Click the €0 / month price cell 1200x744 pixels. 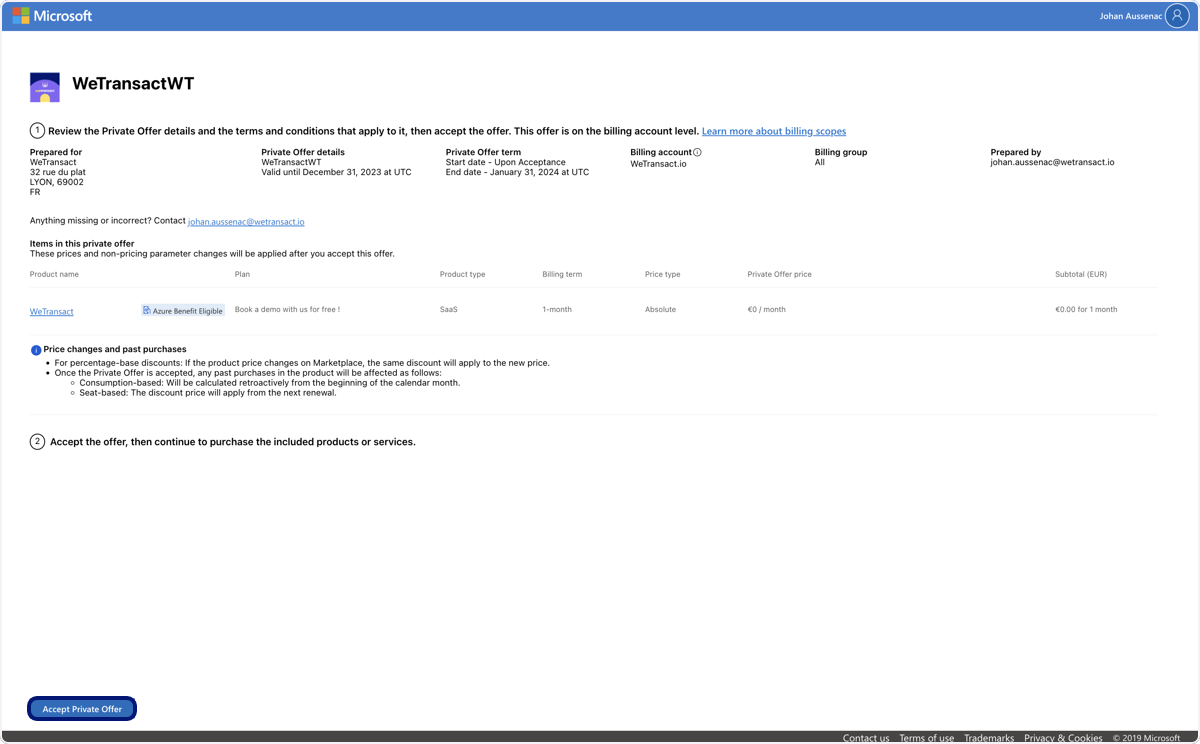767,309
